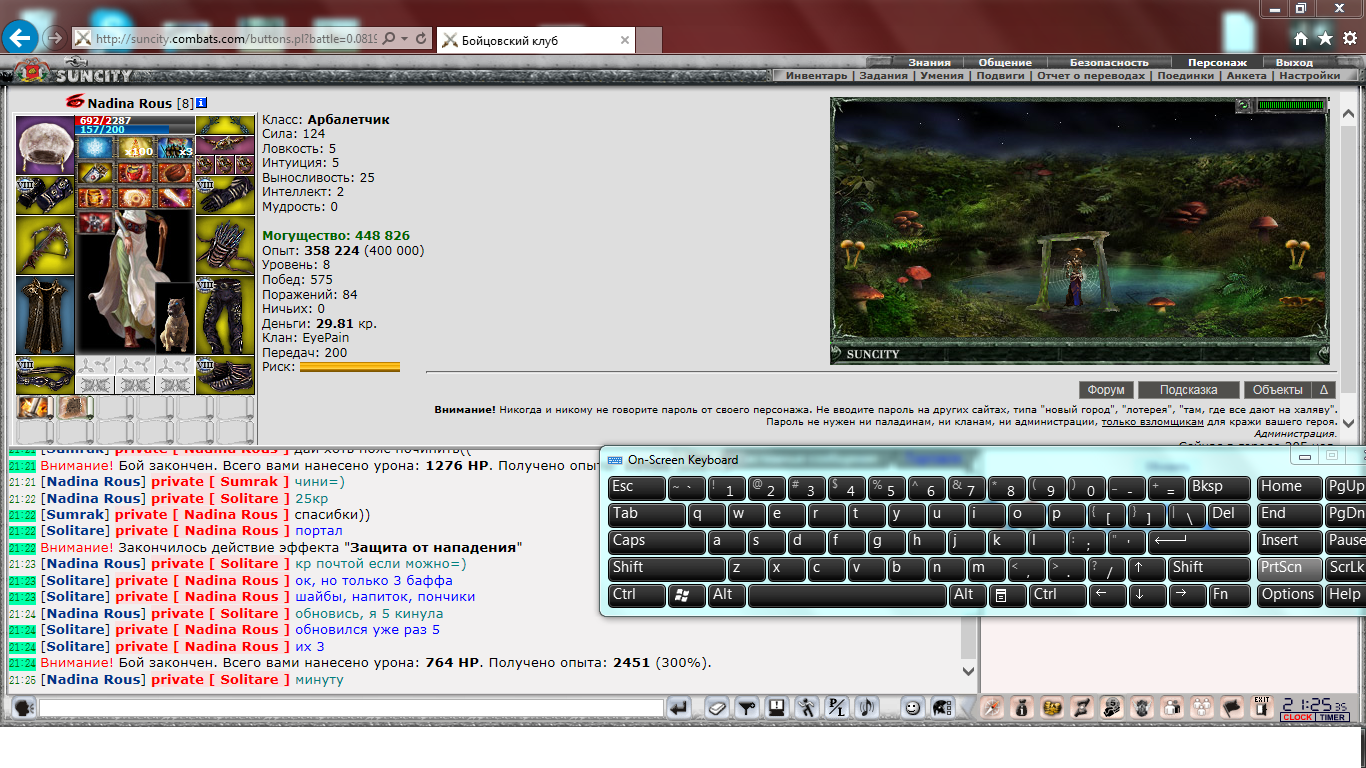The height and width of the screenshot is (768, 1366).
Task: Switch clock display to CLOCK mode
Action: click(x=1297, y=717)
